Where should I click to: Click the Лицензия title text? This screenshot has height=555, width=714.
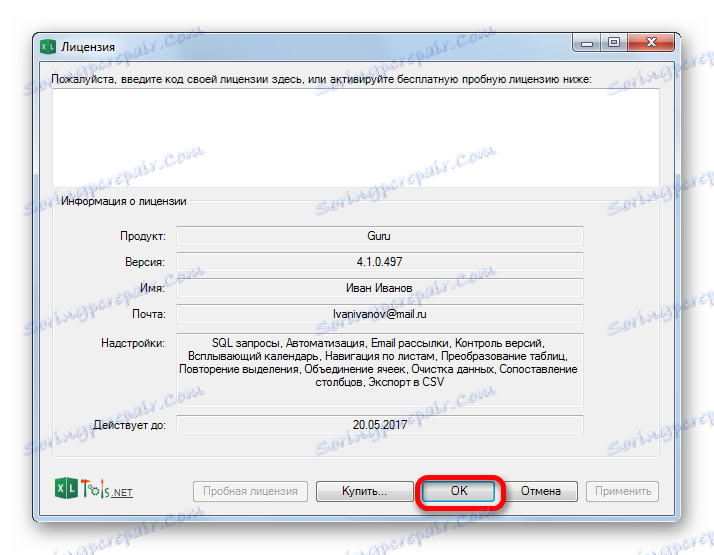[88, 47]
